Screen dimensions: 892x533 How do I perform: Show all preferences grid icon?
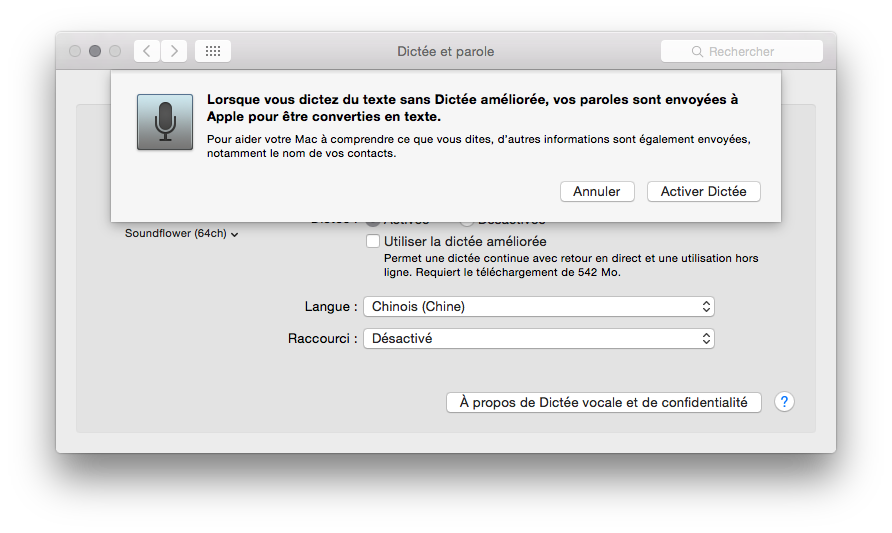click(213, 51)
